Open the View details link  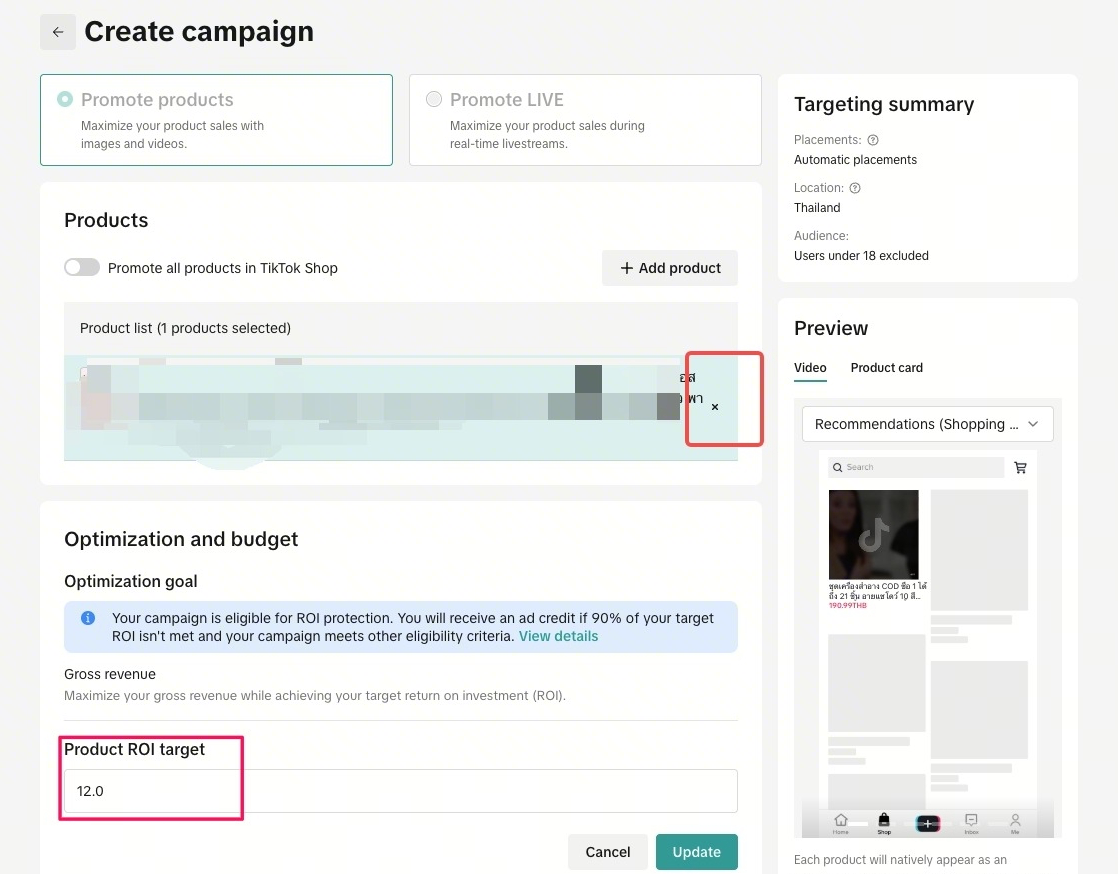[558, 636]
